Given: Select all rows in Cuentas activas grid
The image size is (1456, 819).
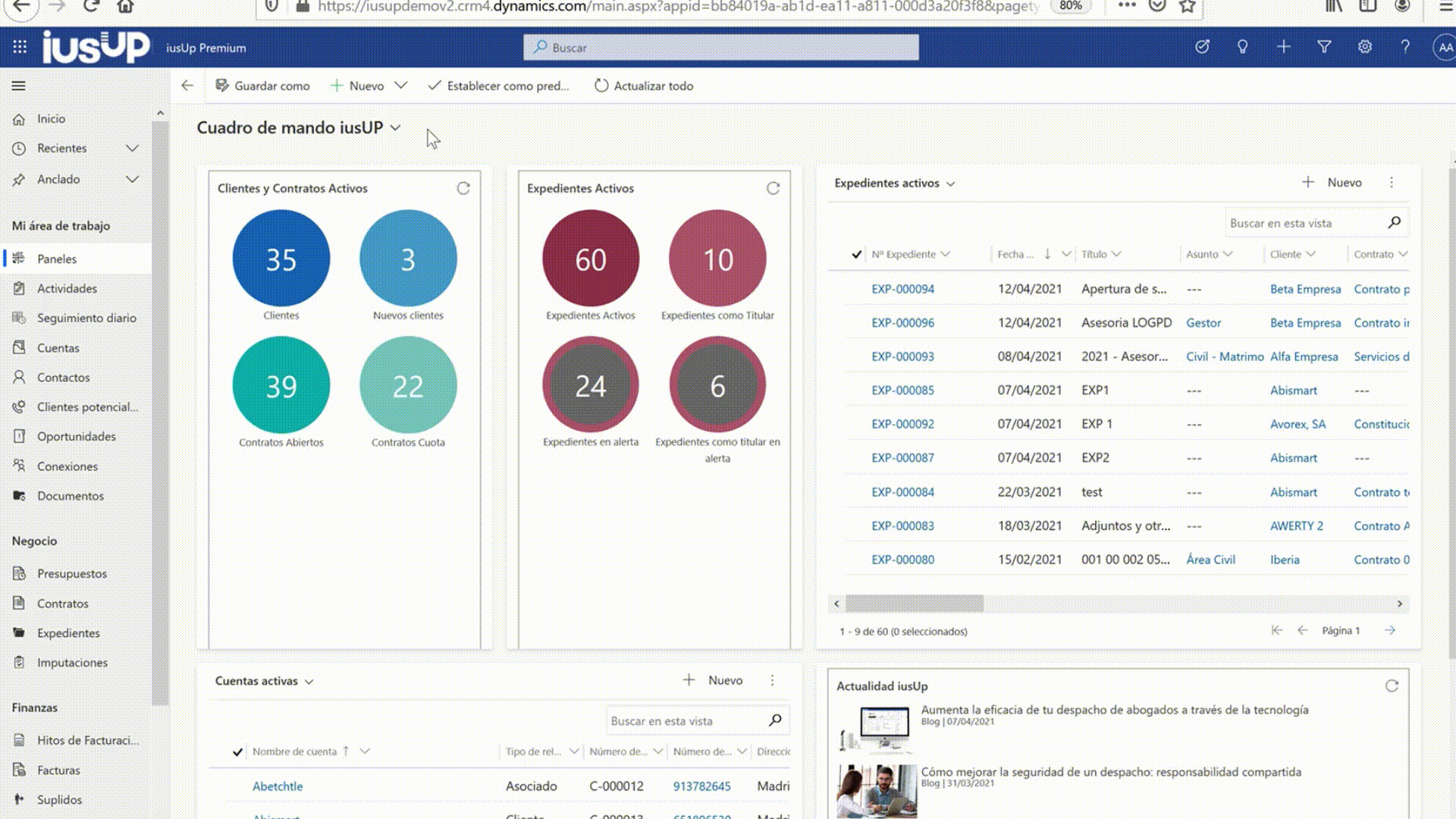Looking at the screenshot, I should (237, 752).
